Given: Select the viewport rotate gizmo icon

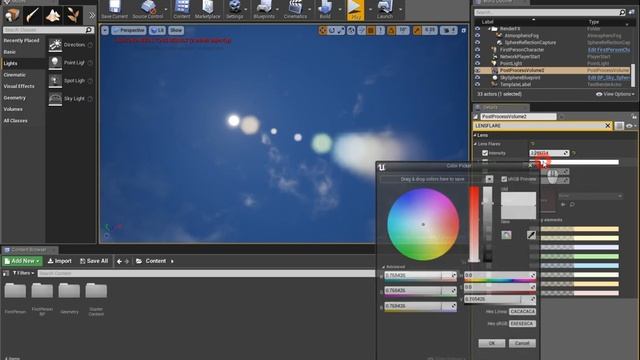Looking at the screenshot, I should (332, 30).
